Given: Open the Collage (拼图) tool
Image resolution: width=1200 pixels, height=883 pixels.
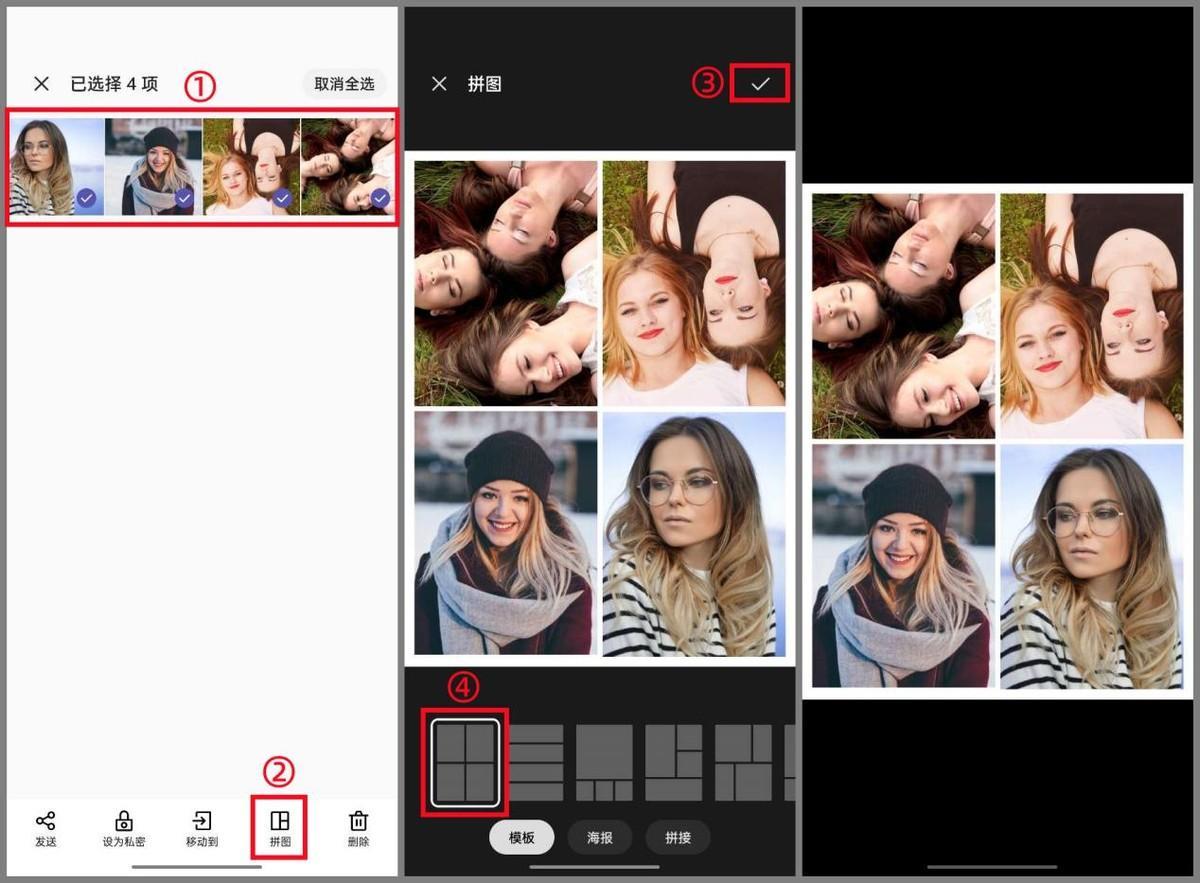Looking at the screenshot, I should pyautogui.click(x=280, y=828).
